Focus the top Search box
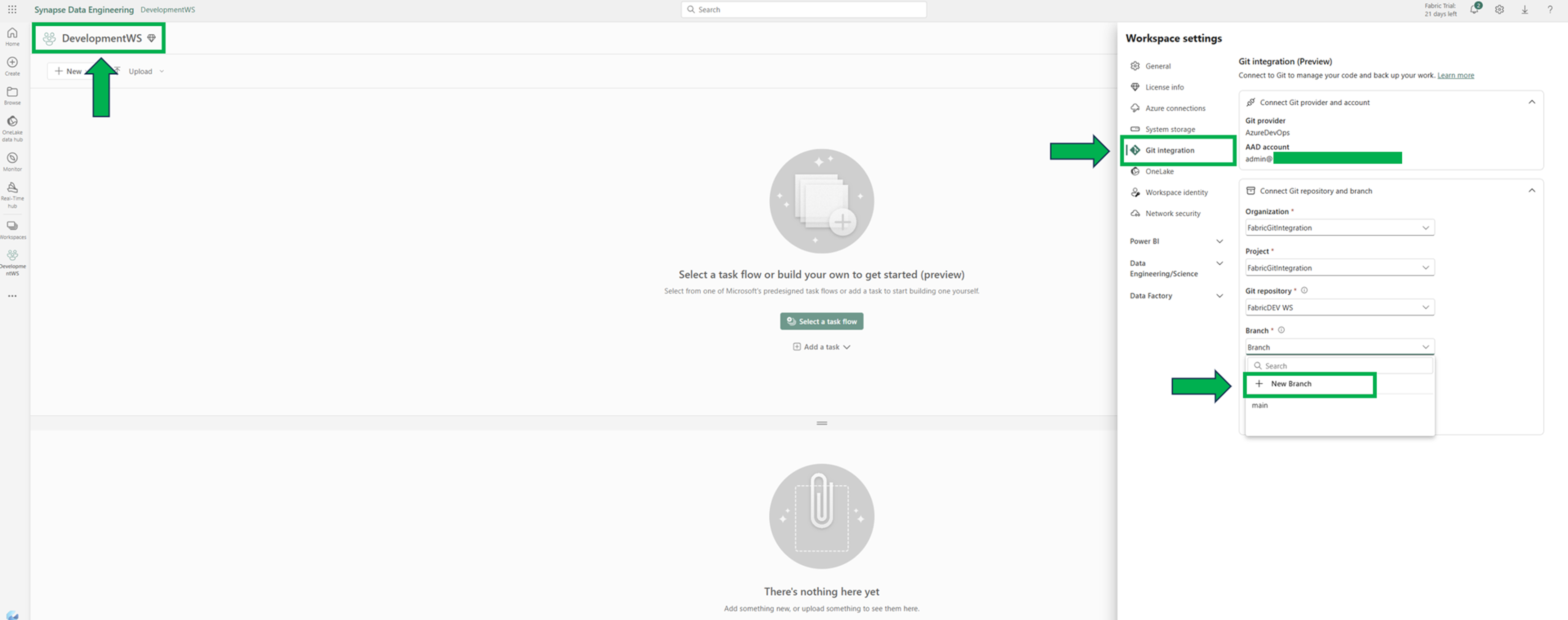This screenshot has height=620, width=1568. (x=804, y=10)
